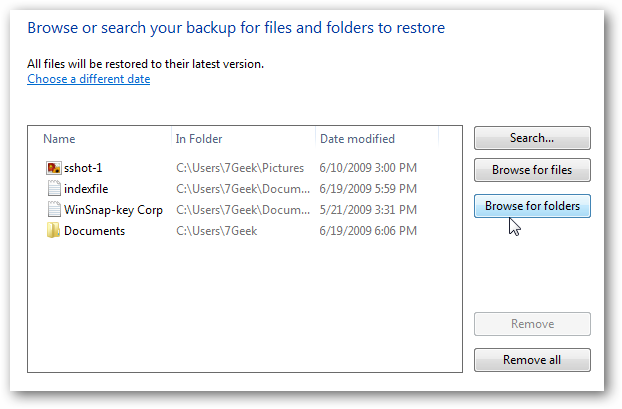Sort by the Name column header

click(59, 139)
